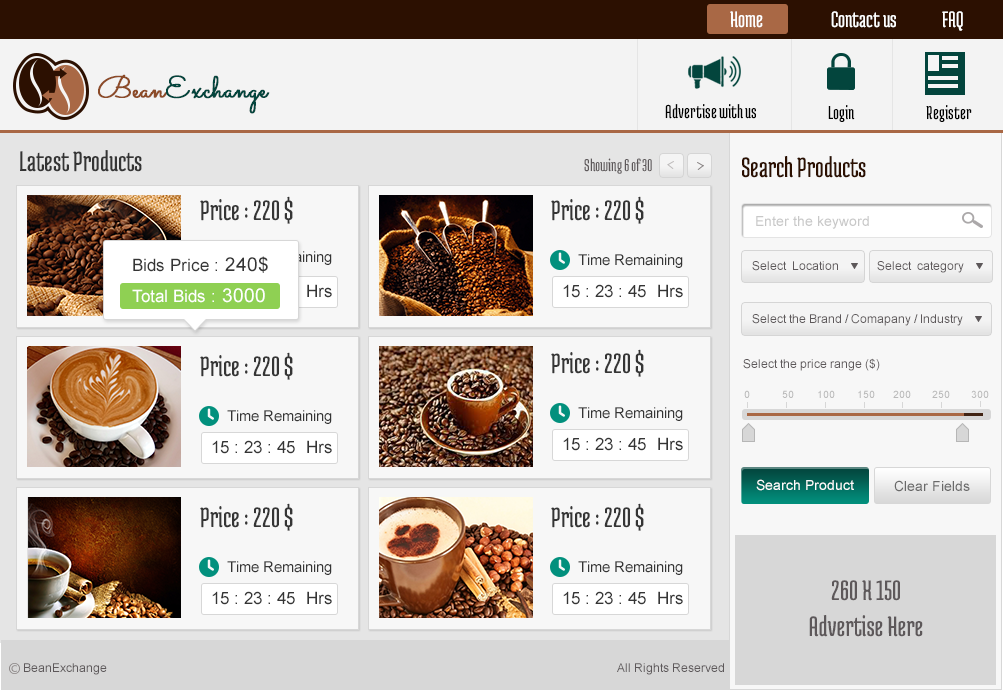1003x690 pixels.
Task: Go to previous products page arrow
Action: click(x=671, y=165)
